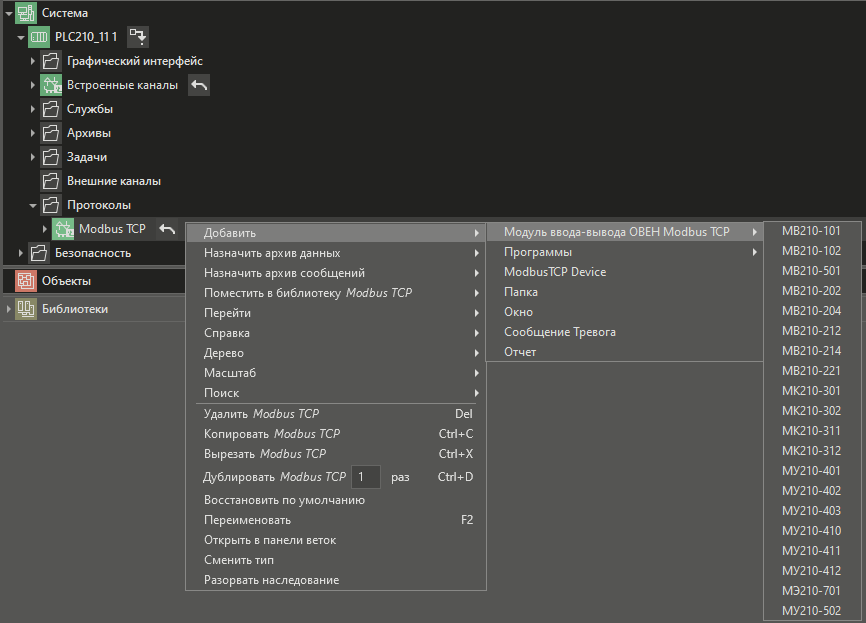This screenshot has width=866, height=623.
Task: Open the Масштаб submenu
Action: [336, 373]
